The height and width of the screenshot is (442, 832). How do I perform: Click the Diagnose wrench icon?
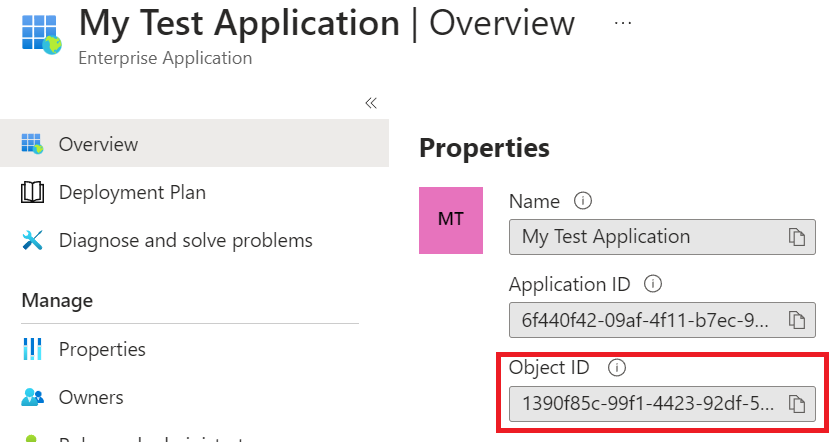click(x=33, y=240)
